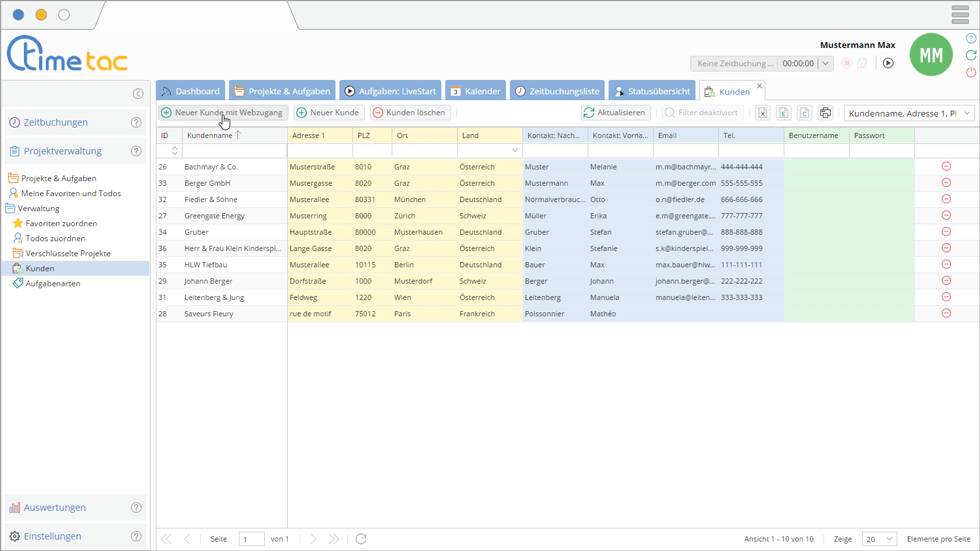Viewport: 980px width, 551px height.
Task: Reload the table using the pager refresh icon
Action: pyautogui.click(x=361, y=539)
